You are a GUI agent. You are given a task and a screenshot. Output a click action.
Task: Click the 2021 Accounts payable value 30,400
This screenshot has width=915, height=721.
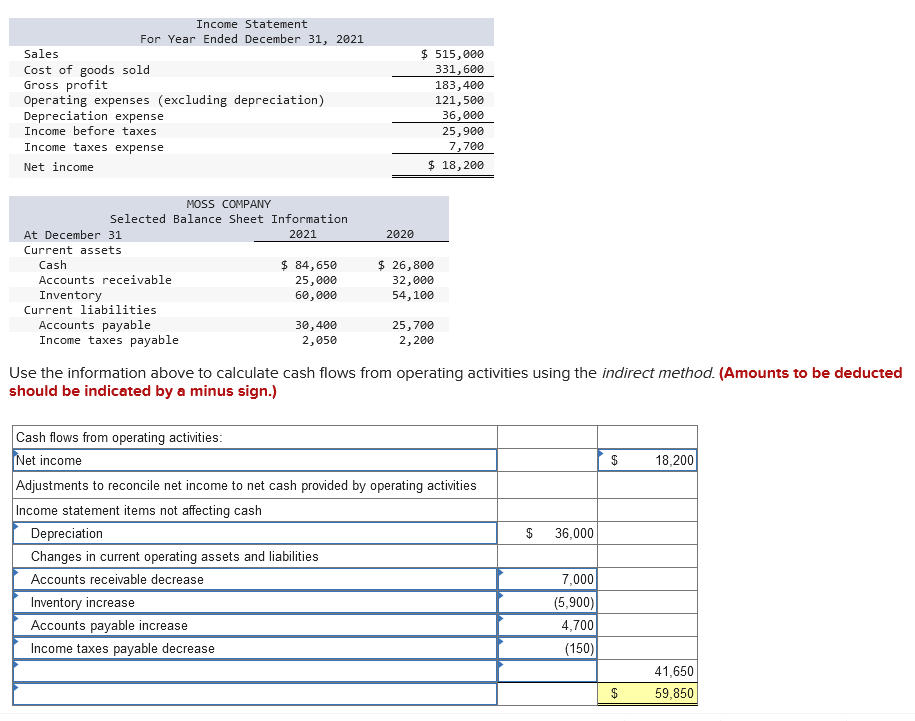(316, 325)
